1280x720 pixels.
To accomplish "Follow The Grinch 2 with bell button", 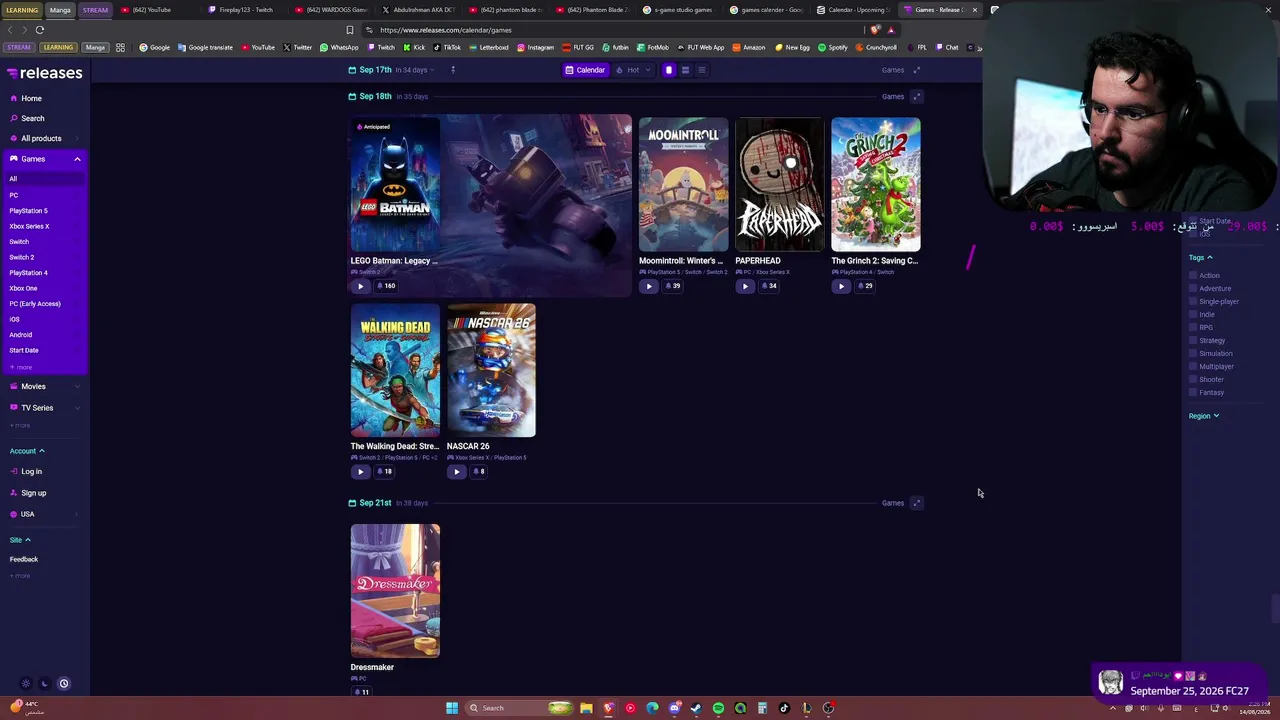I will (864, 286).
